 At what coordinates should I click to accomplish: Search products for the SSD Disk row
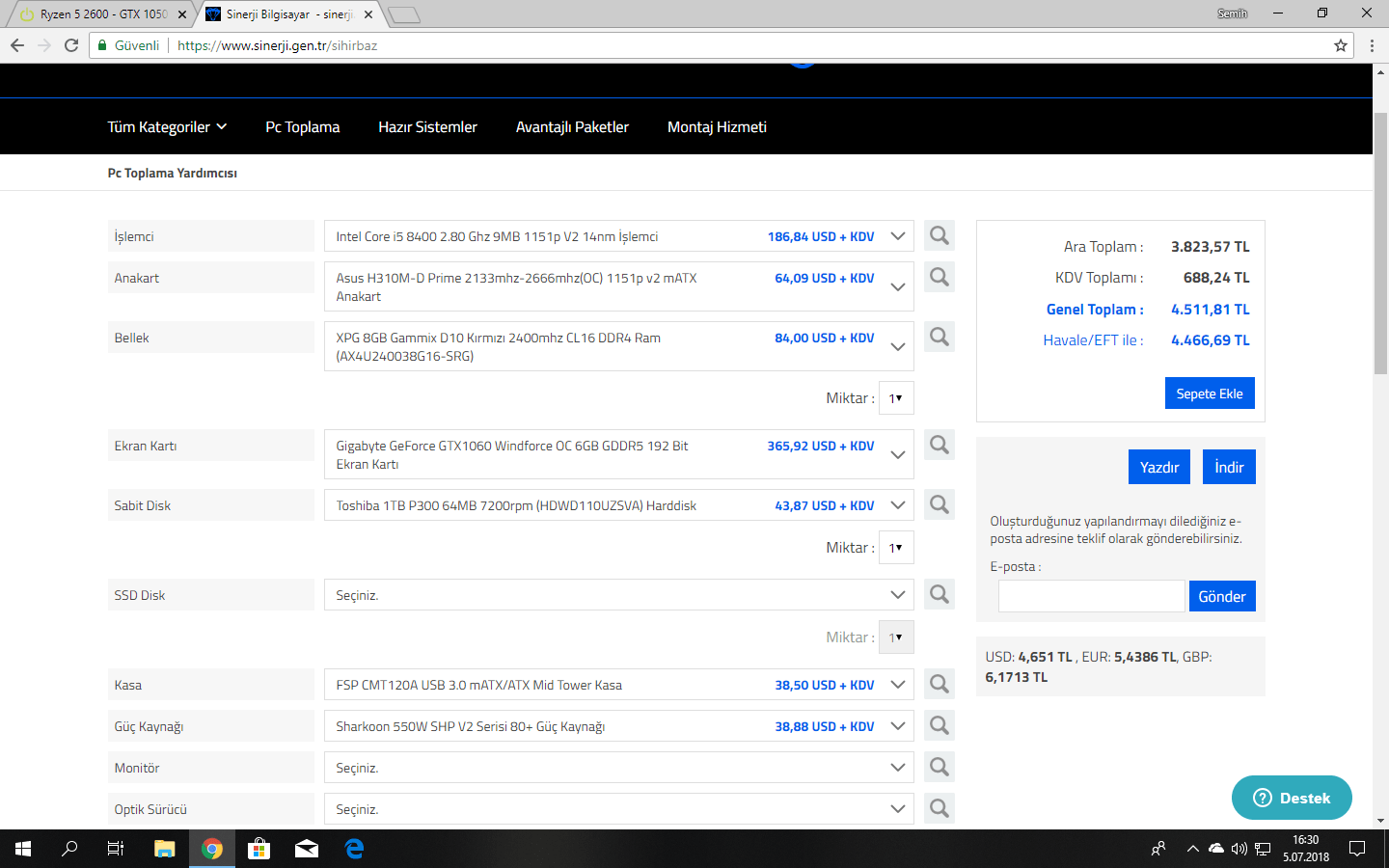(x=940, y=594)
